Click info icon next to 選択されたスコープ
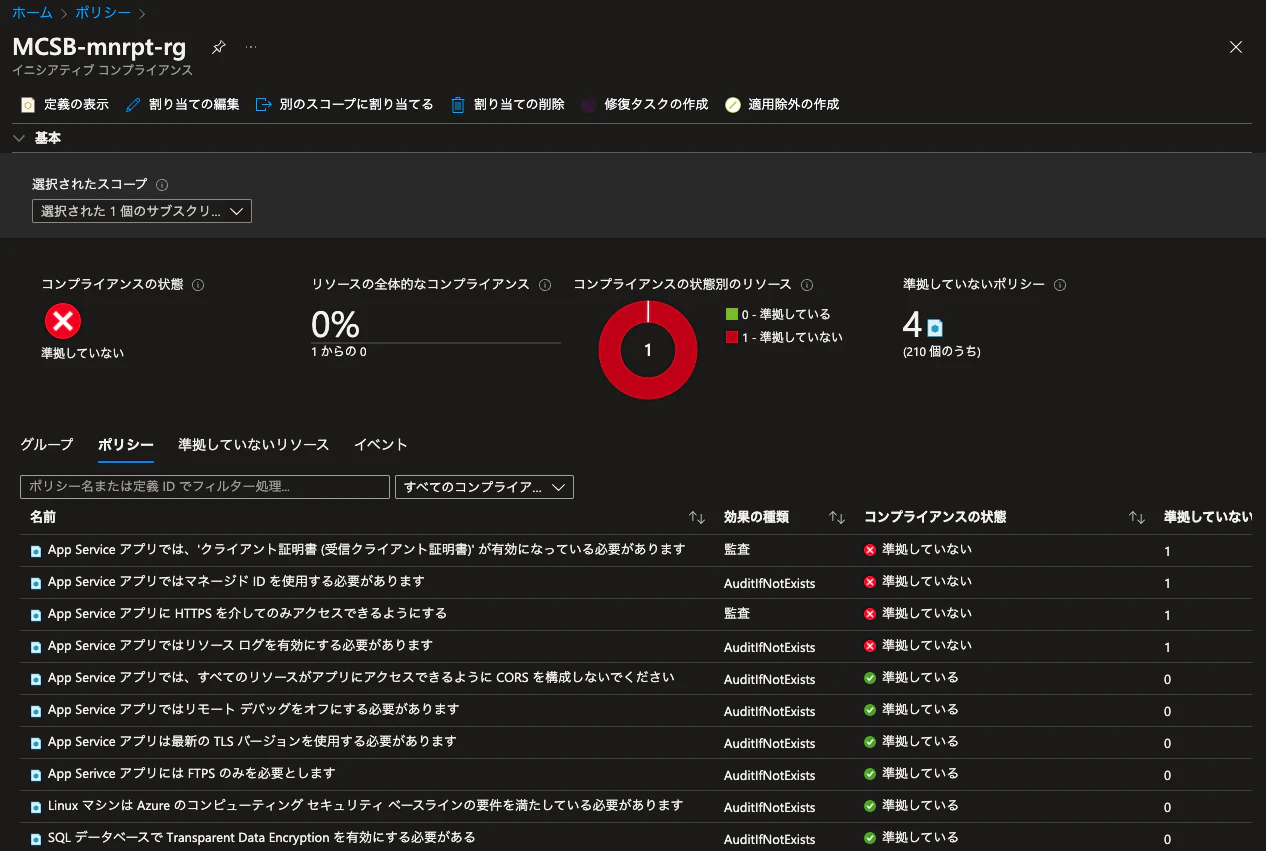 162,185
